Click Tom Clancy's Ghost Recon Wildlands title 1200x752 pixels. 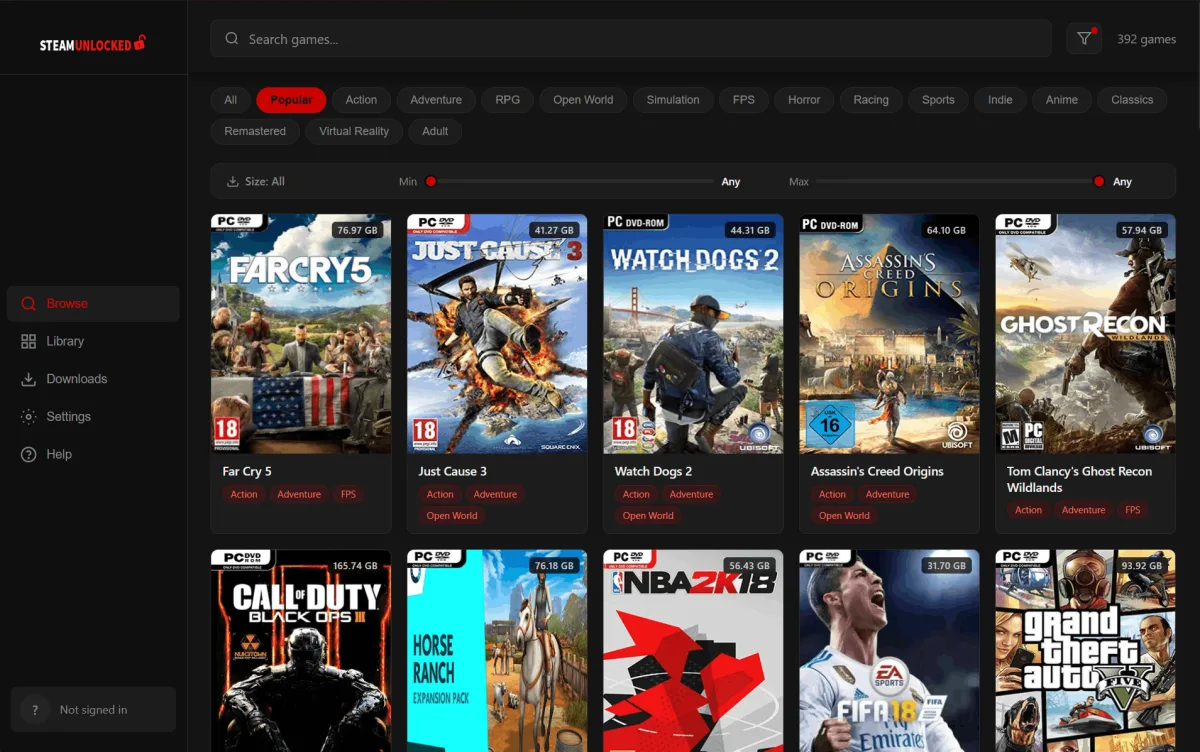coord(1079,480)
